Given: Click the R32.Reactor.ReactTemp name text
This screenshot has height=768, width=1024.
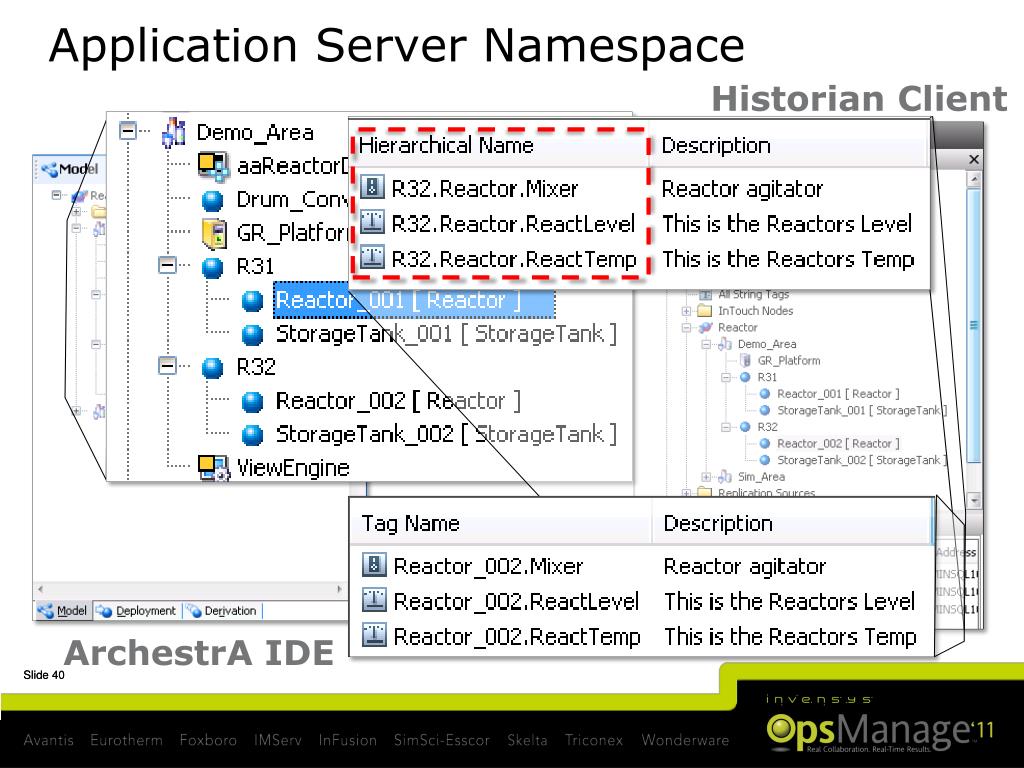Looking at the screenshot, I should (514, 259).
